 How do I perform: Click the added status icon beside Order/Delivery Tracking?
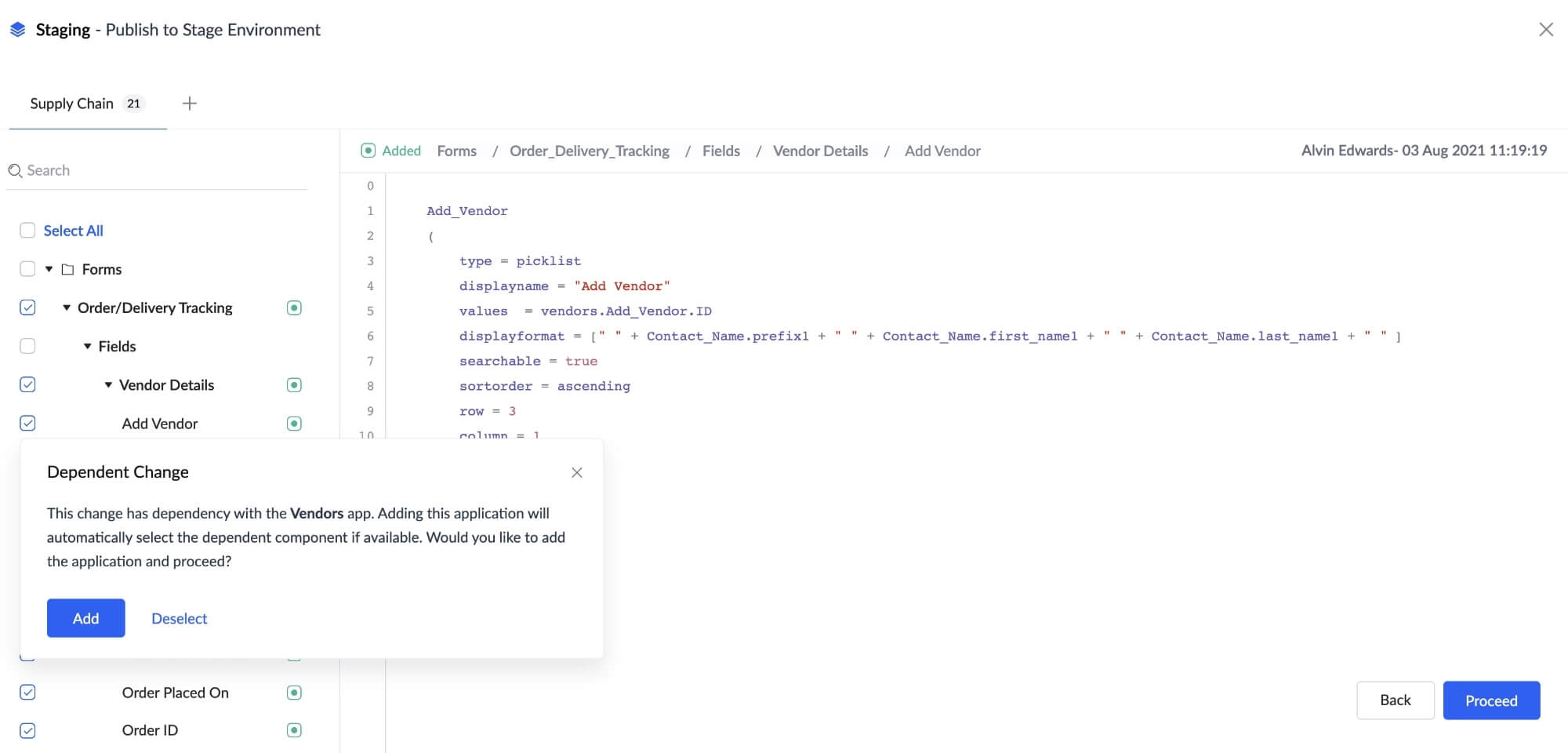pyautogui.click(x=294, y=308)
